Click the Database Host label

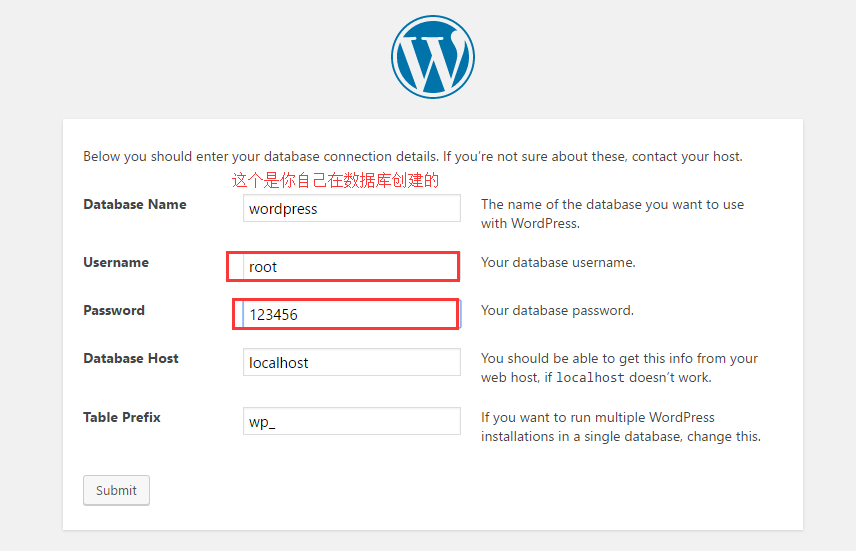tap(131, 358)
